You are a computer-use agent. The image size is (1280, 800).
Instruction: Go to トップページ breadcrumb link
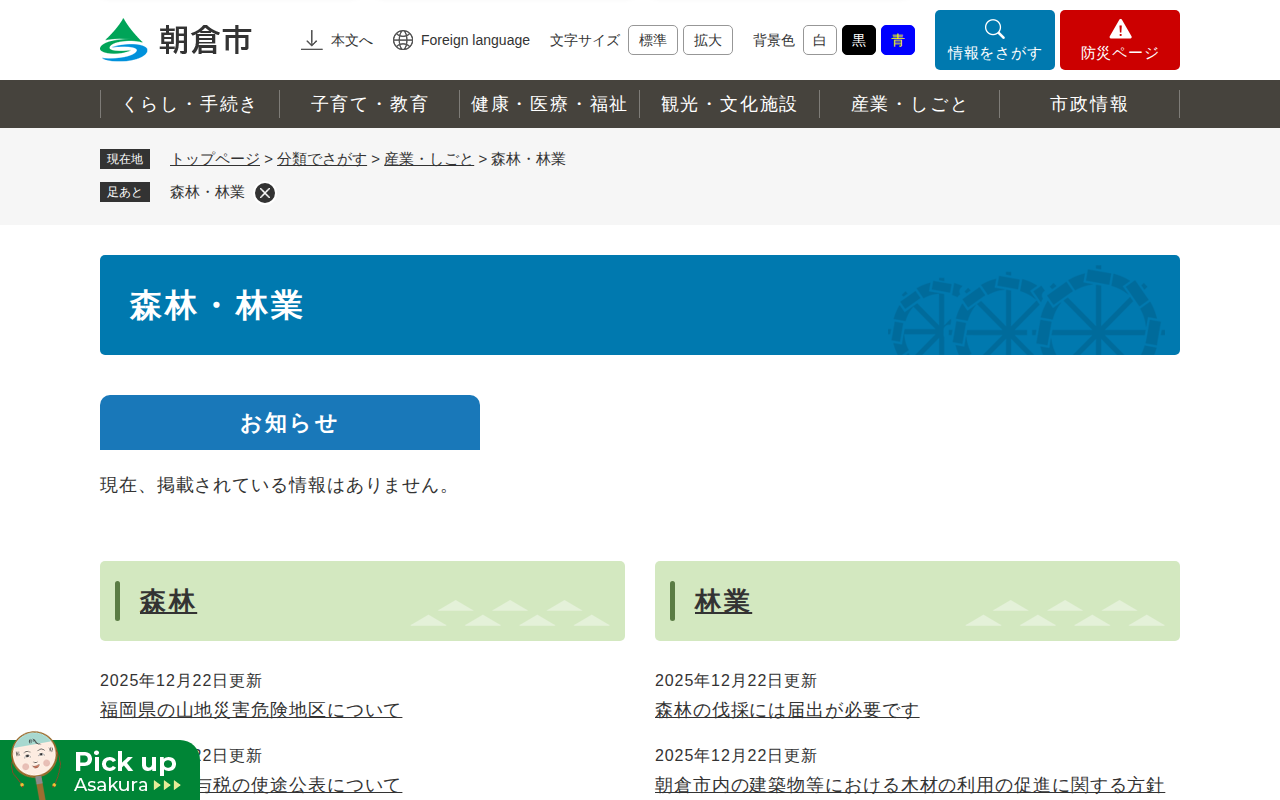(215, 159)
